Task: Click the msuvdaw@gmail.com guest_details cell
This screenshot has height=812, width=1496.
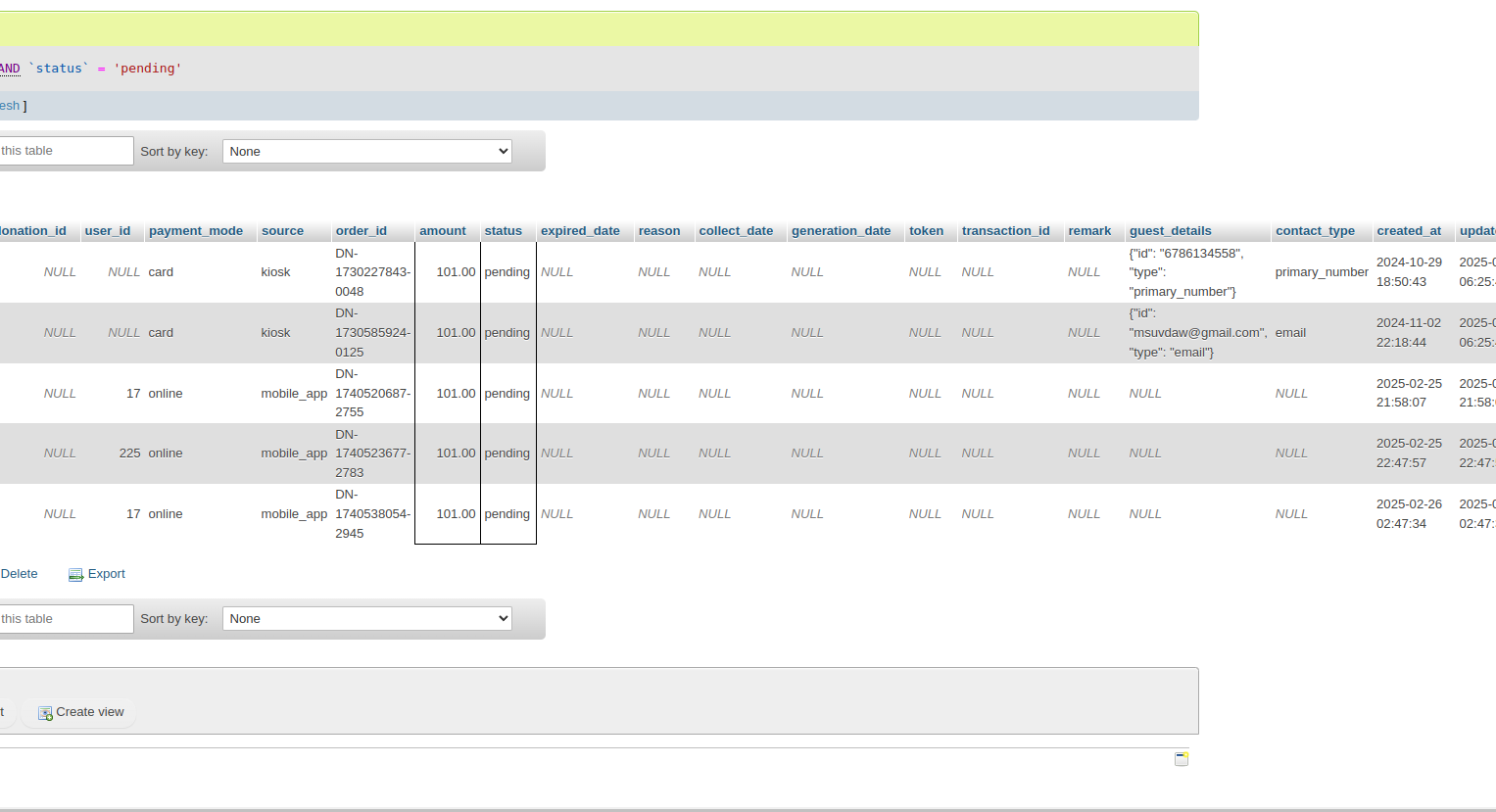Action: tap(1197, 333)
